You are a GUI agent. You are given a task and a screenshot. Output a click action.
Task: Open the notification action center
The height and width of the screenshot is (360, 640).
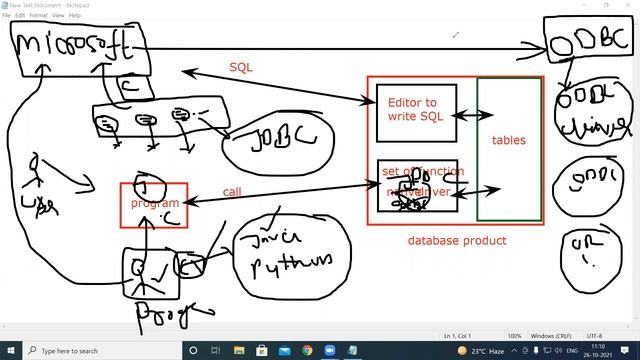624,351
